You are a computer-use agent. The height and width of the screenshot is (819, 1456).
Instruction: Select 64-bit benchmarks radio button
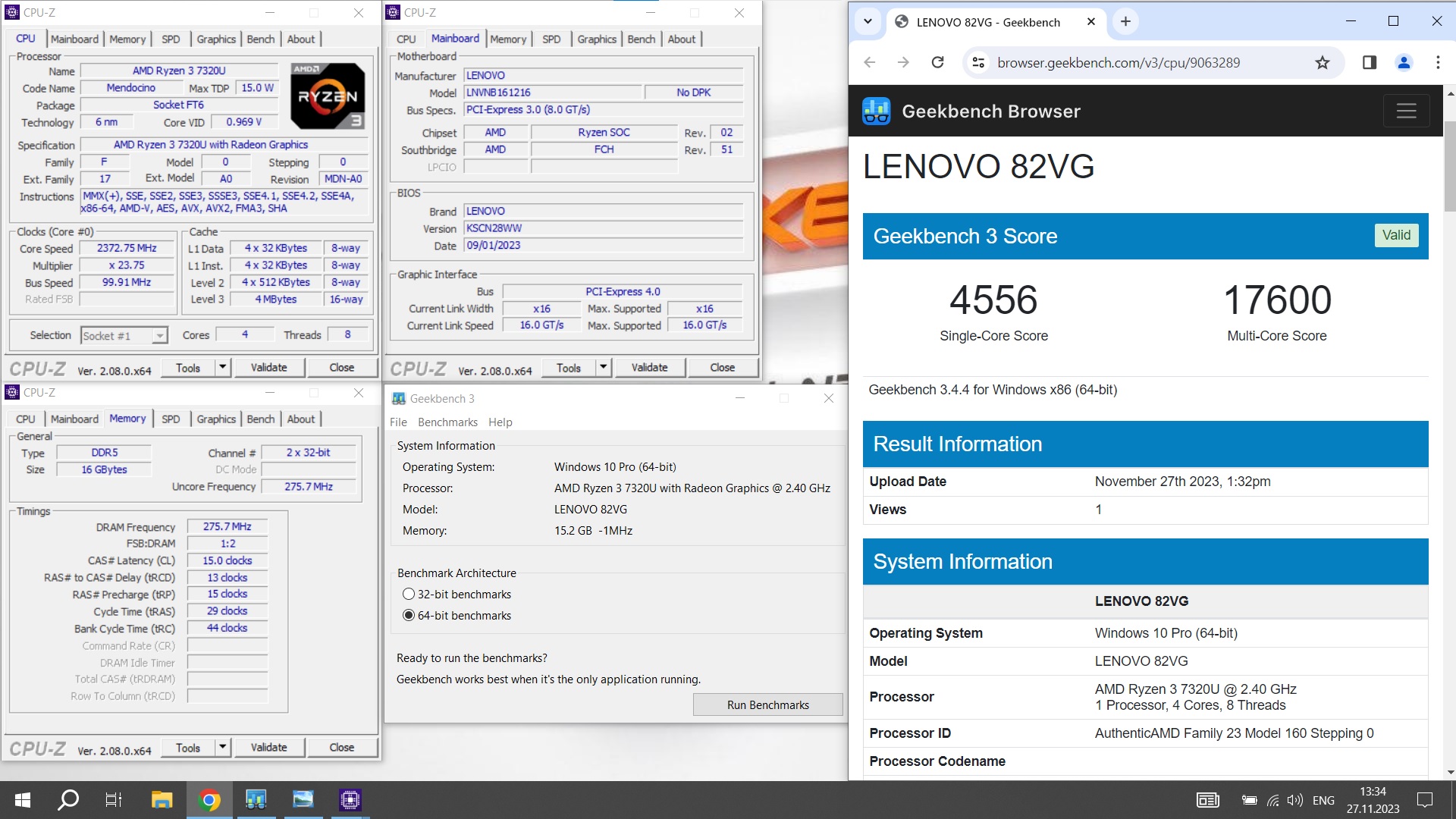pos(409,616)
